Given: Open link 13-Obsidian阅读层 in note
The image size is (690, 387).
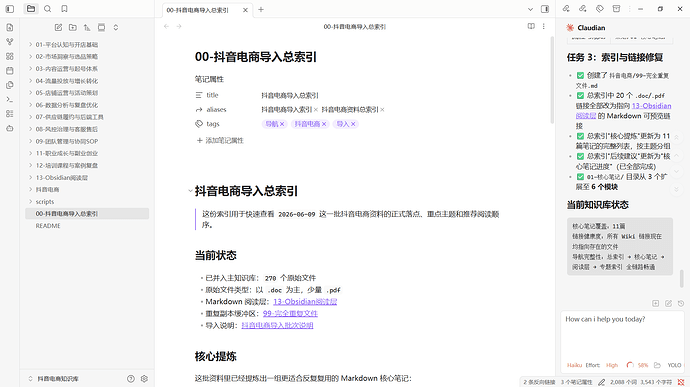Looking at the screenshot, I should pos(305,302).
